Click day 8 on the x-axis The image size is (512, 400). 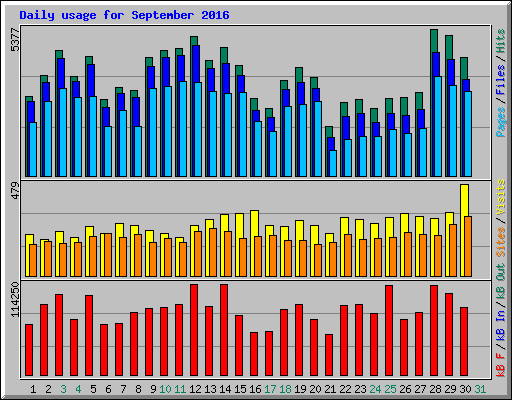pyautogui.click(x=138, y=389)
